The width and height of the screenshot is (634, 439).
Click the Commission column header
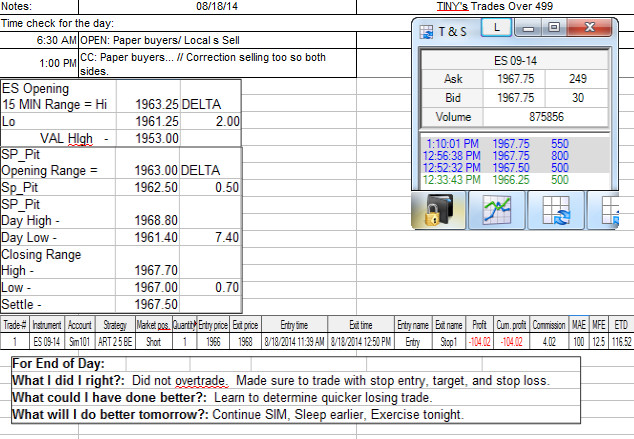click(549, 325)
